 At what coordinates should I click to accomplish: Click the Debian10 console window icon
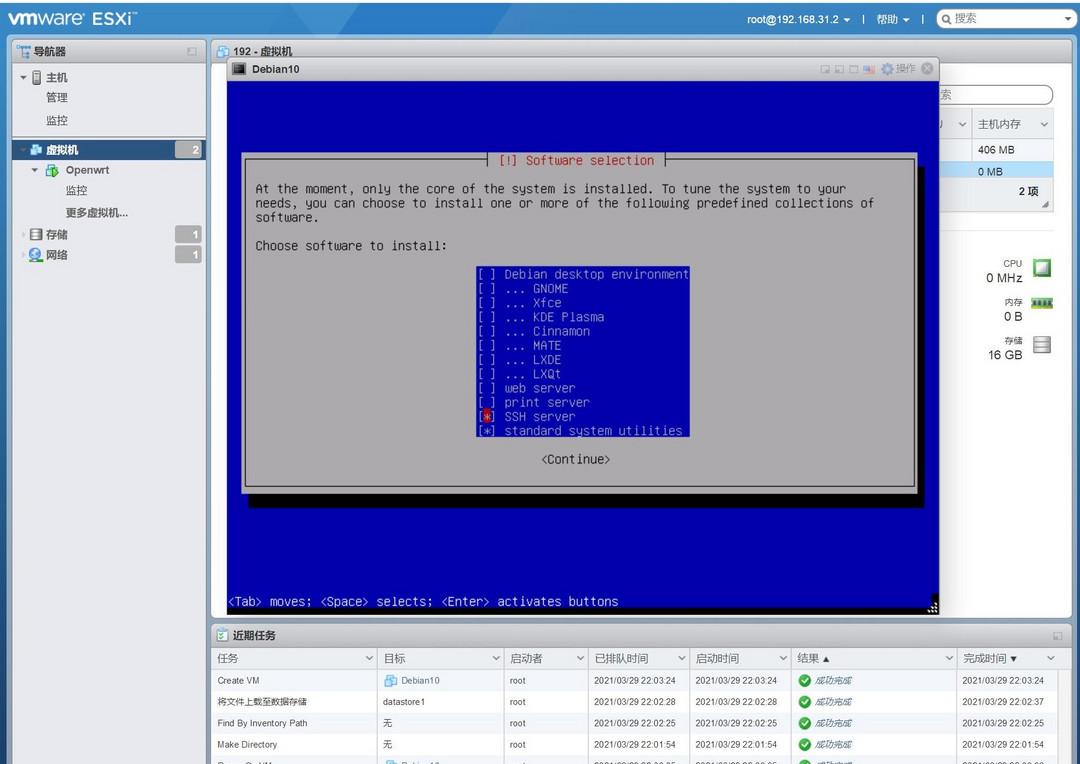point(239,69)
